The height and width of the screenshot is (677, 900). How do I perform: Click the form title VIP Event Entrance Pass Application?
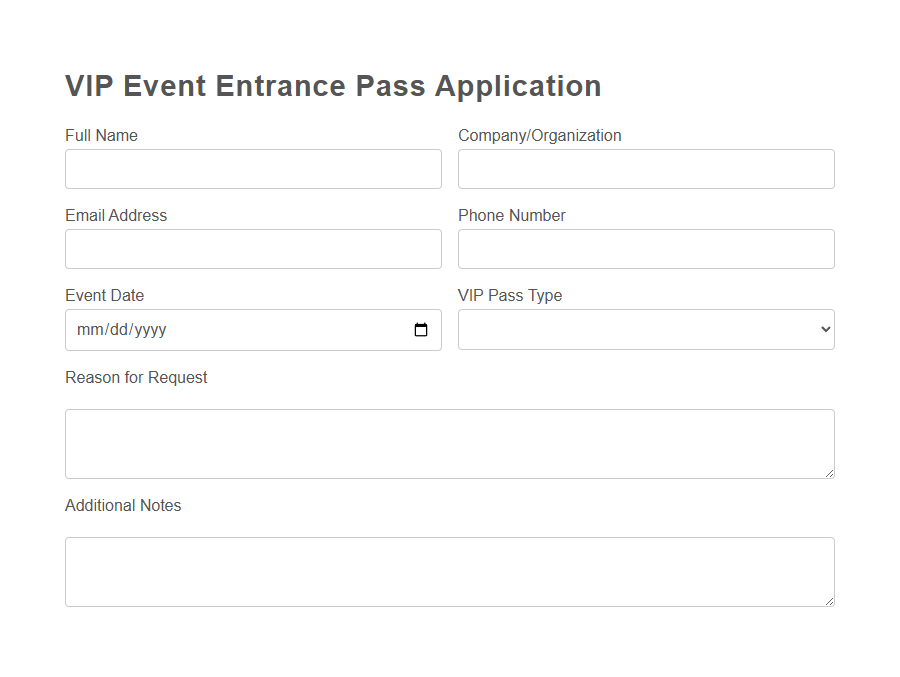pyautogui.click(x=333, y=86)
